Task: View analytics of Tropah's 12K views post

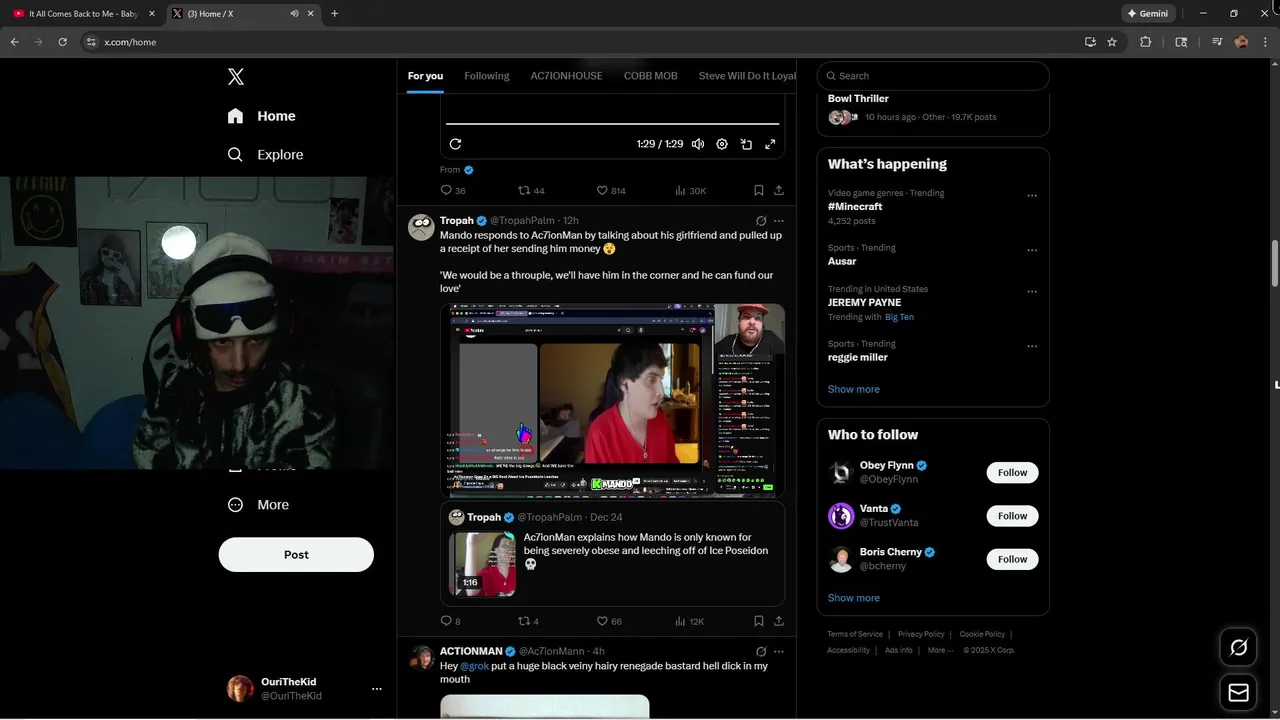Action: (690, 621)
